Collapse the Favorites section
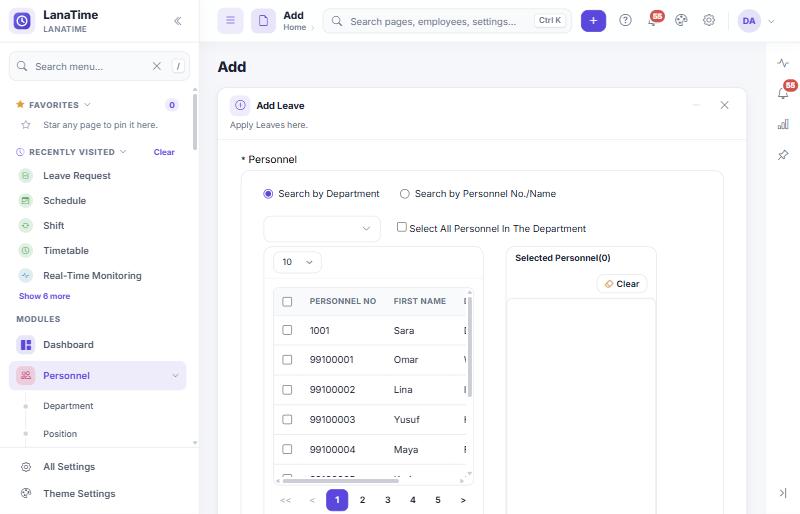The height and width of the screenshot is (514, 800). click(87, 105)
